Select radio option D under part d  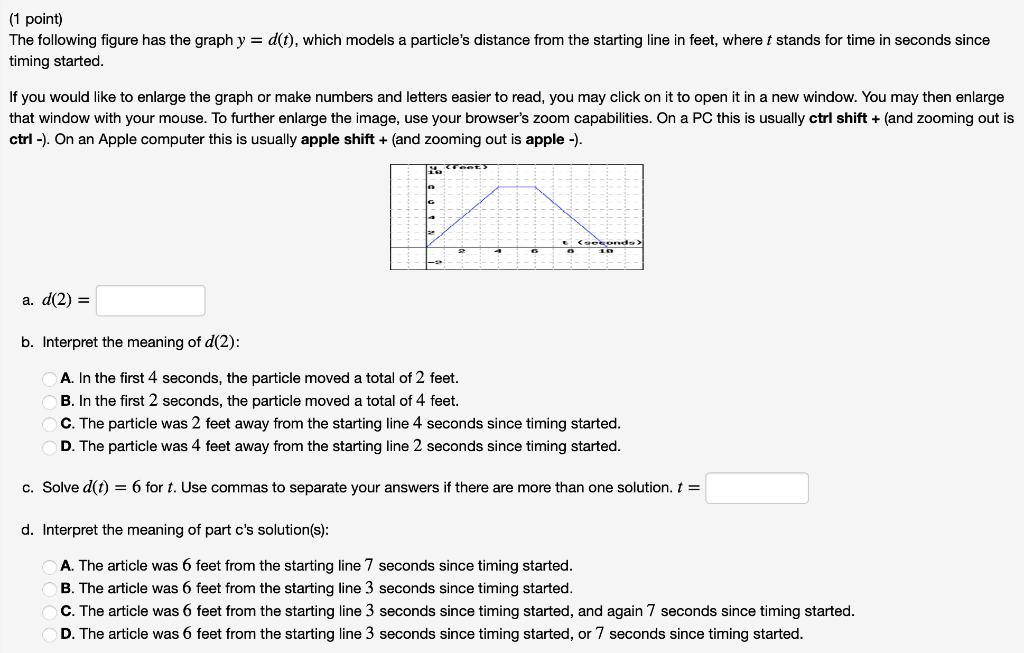[x=49, y=632]
